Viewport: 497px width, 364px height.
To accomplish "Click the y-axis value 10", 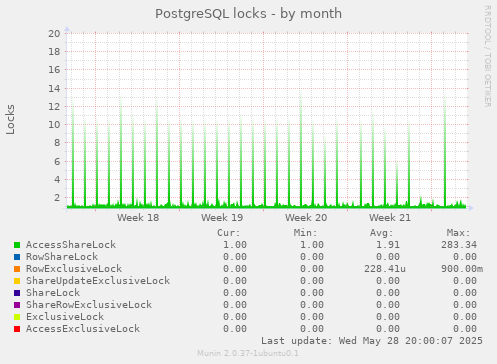I will point(54,125).
